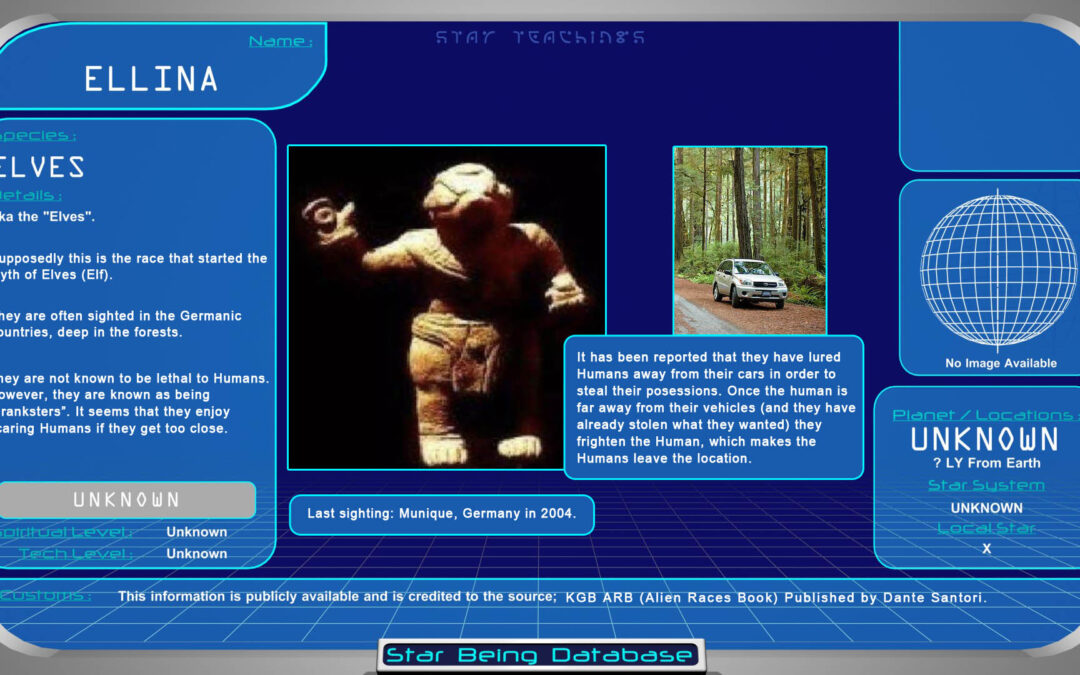Click the Star System label
This screenshot has width=1080, height=675.
[986, 485]
